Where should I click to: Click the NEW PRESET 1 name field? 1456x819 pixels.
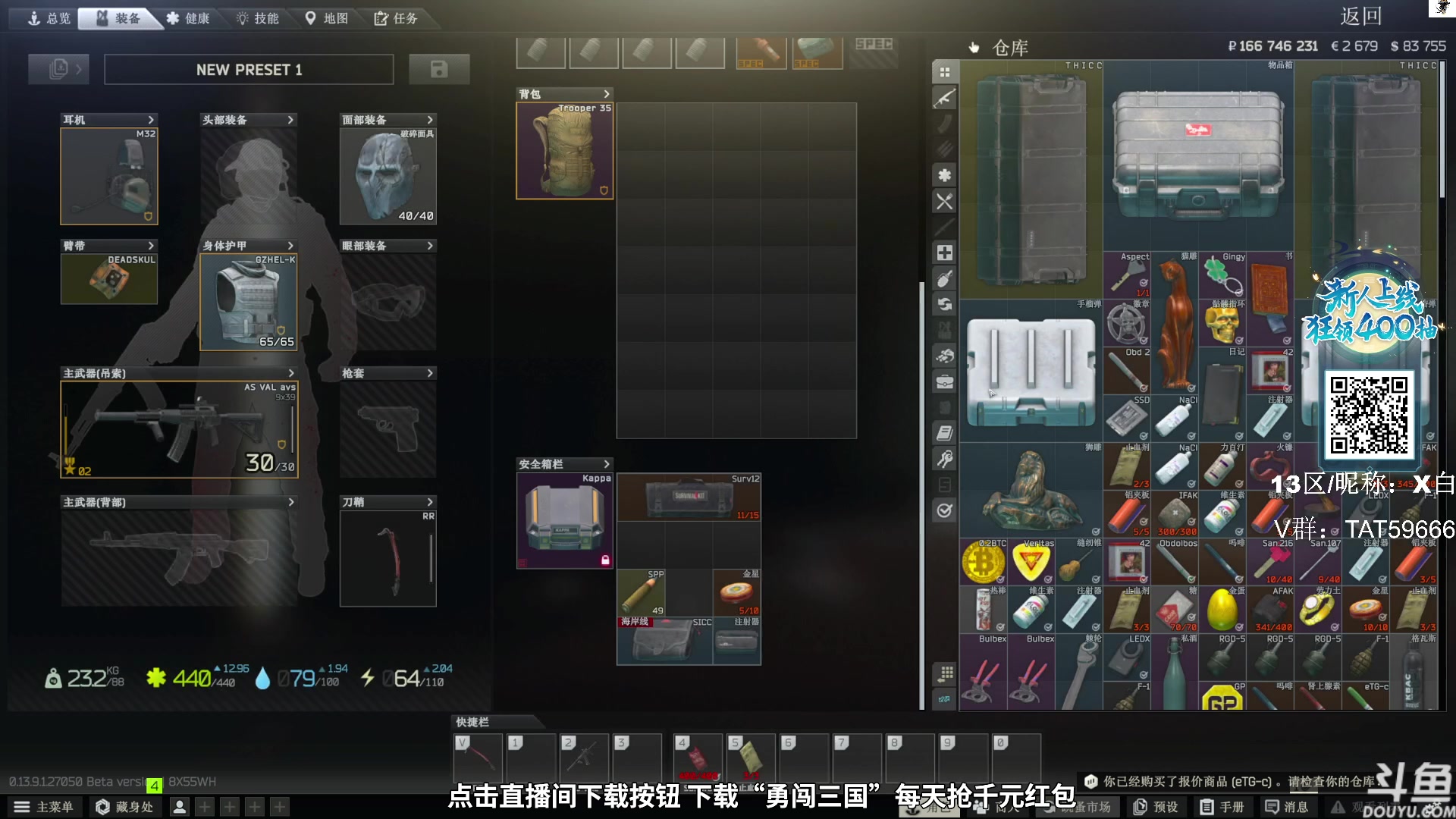tap(249, 70)
